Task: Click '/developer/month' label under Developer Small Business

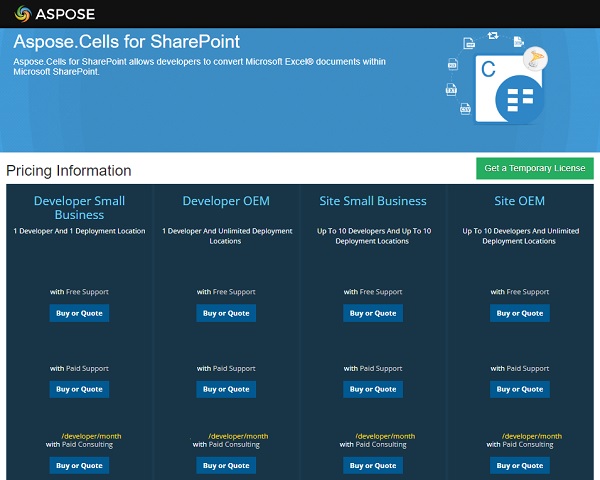Action: click(x=91, y=436)
